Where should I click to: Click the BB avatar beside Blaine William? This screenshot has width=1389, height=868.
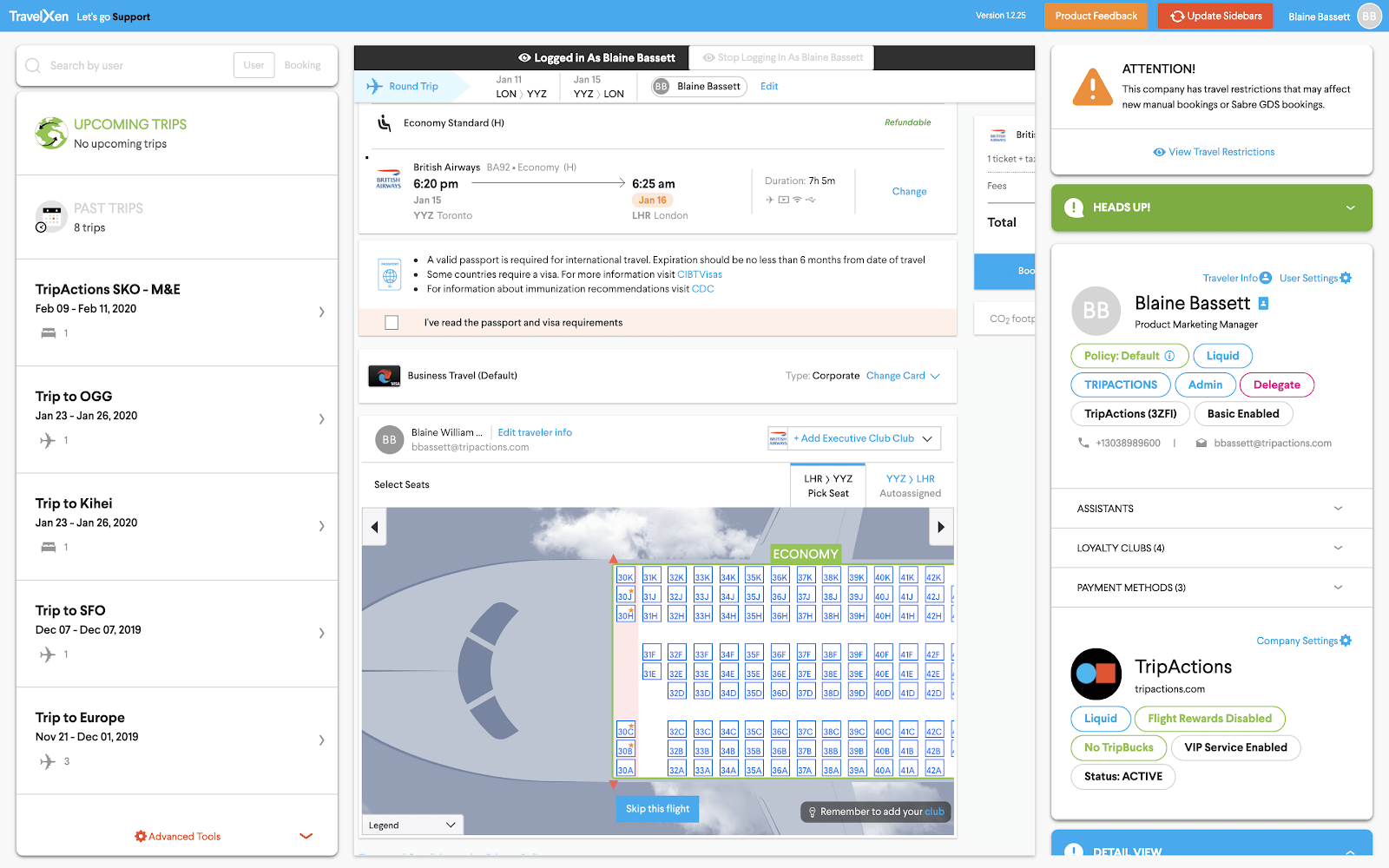pos(390,440)
